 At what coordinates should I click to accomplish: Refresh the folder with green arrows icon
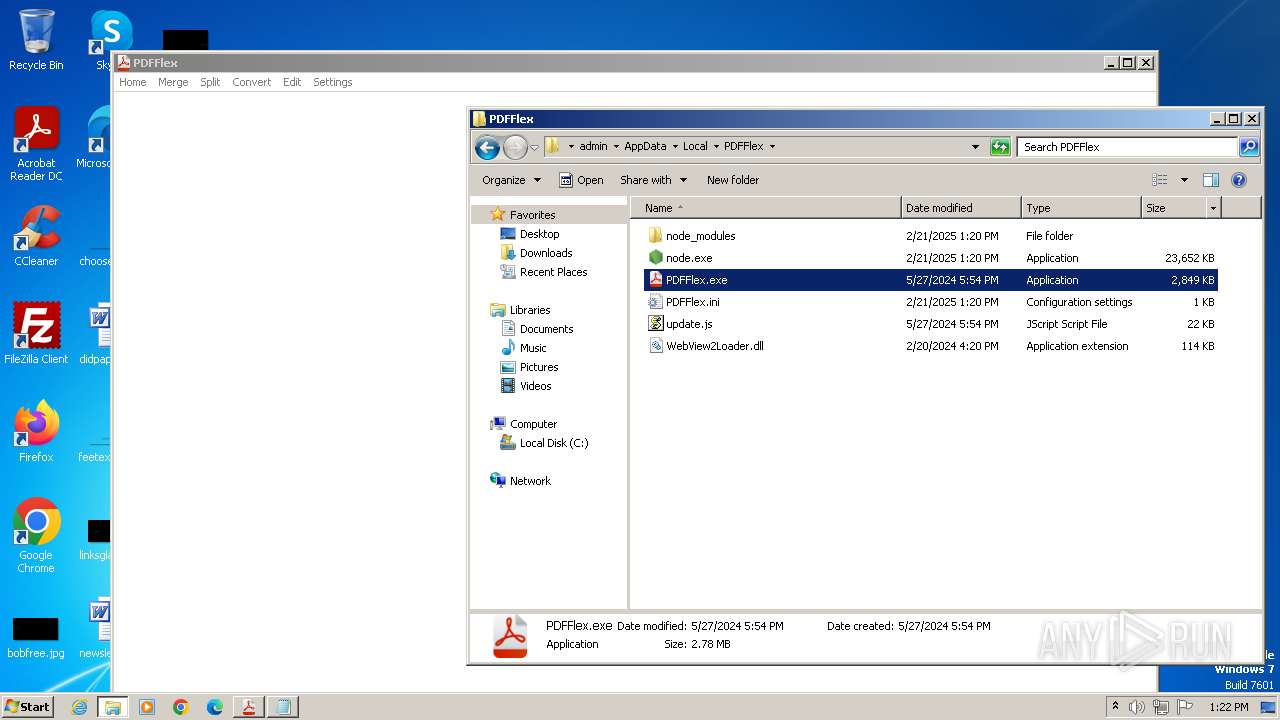[x=1000, y=147]
